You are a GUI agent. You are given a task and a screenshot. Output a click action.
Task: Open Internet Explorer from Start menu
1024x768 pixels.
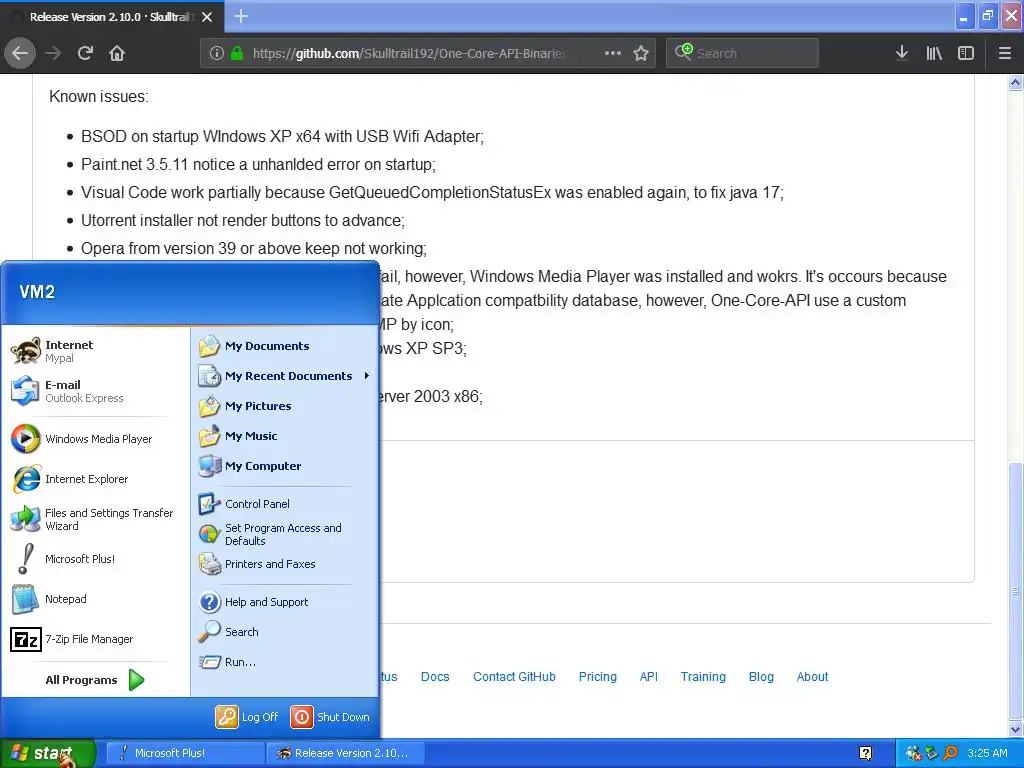[89, 479]
